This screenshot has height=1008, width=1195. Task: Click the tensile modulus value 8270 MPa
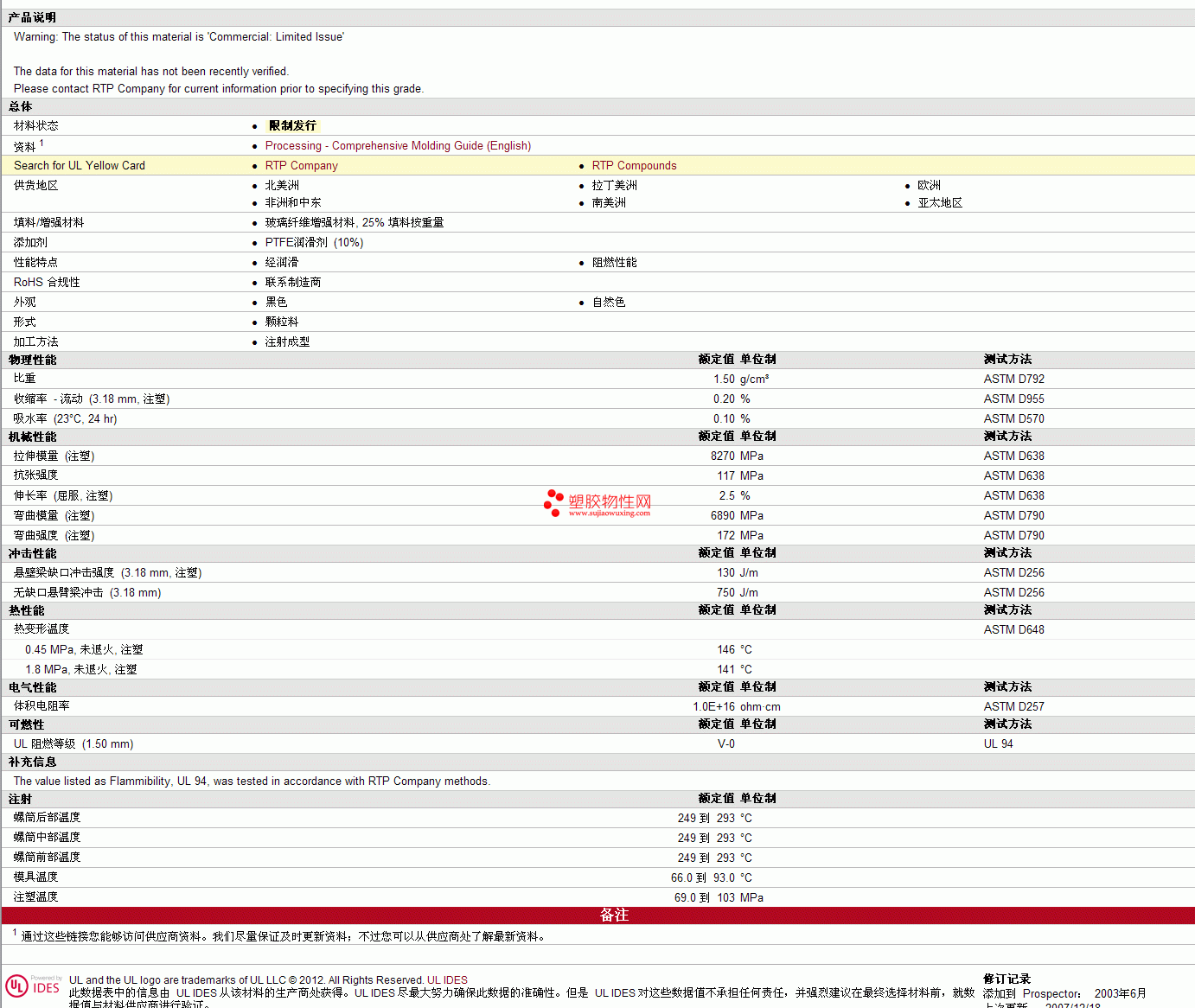click(737, 456)
